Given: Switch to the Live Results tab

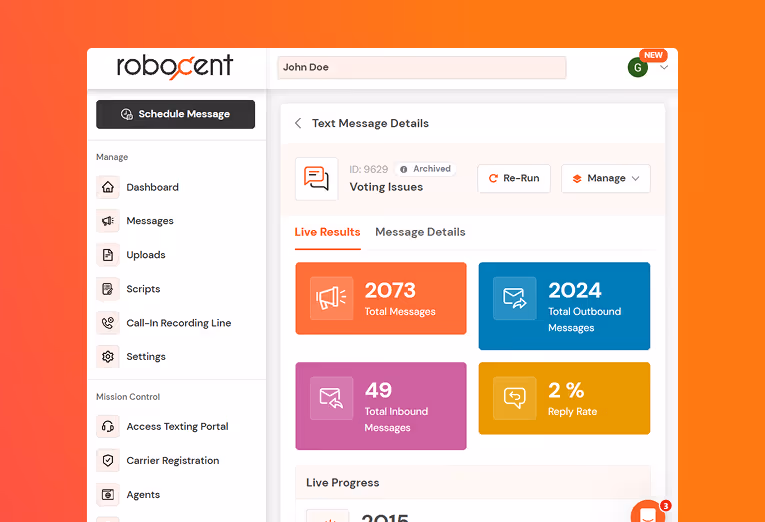Looking at the screenshot, I should 327,232.
